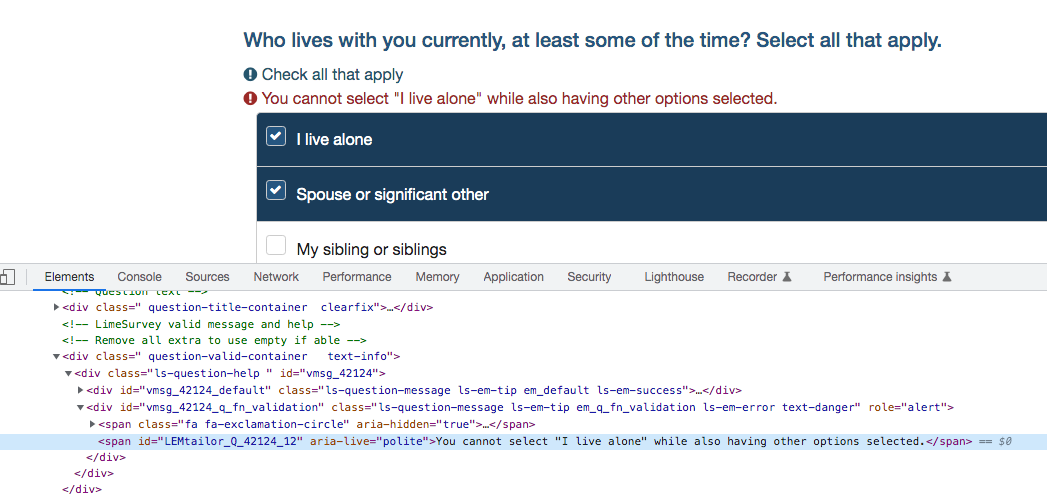Expand the question-title-container div node

(57, 307)
